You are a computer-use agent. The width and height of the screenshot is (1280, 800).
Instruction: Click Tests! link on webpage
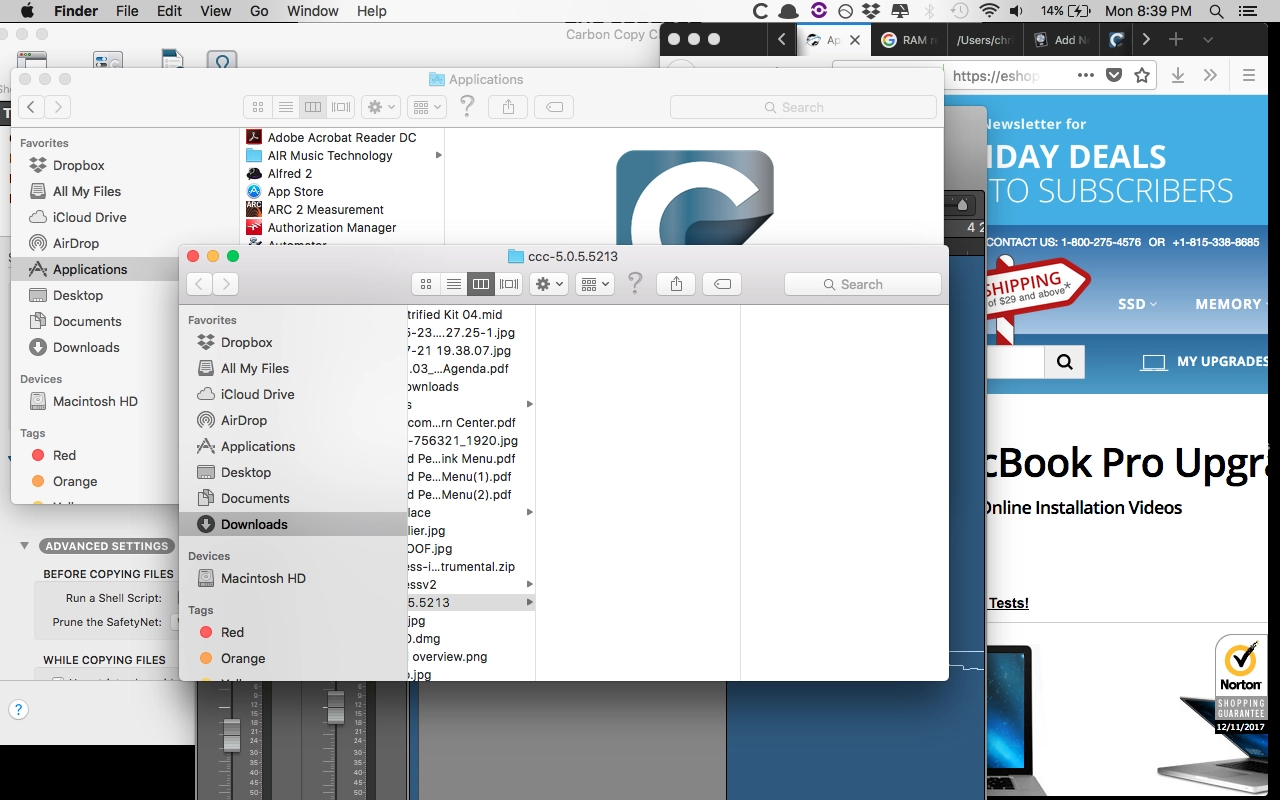[x=1008, y=603]
